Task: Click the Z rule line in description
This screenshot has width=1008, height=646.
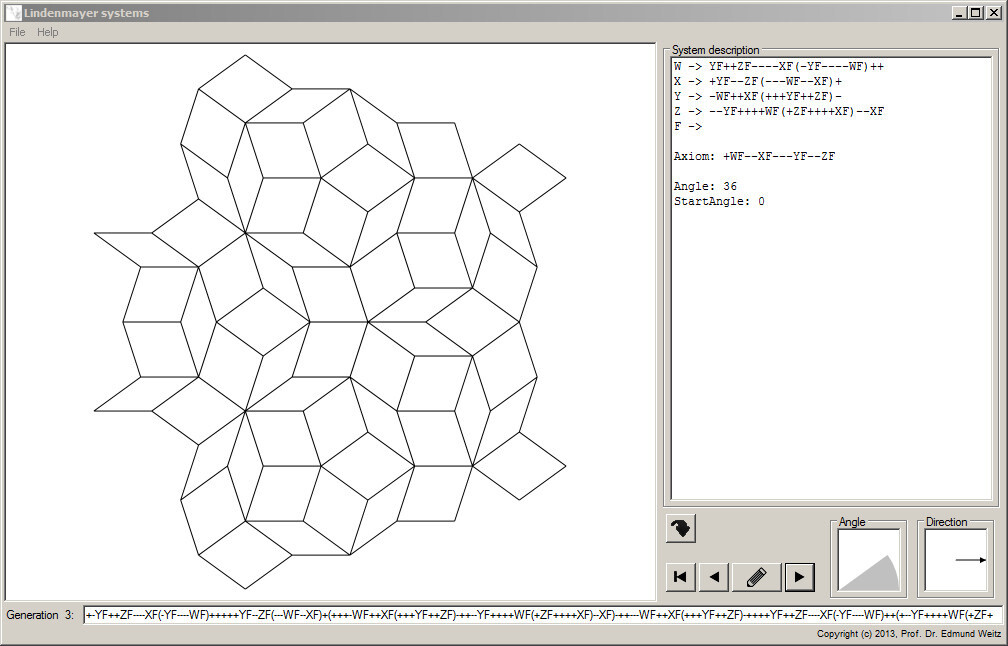Action: pyautogui.click(x=778, y=111)
